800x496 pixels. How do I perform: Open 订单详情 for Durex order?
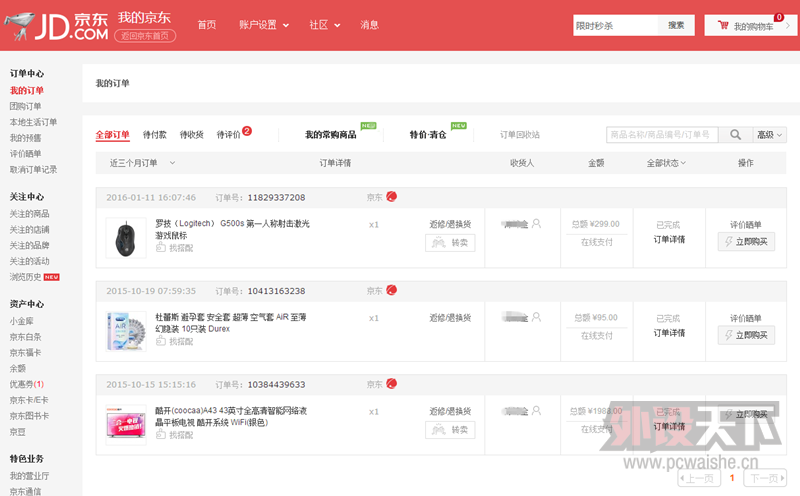coord(669,333)
